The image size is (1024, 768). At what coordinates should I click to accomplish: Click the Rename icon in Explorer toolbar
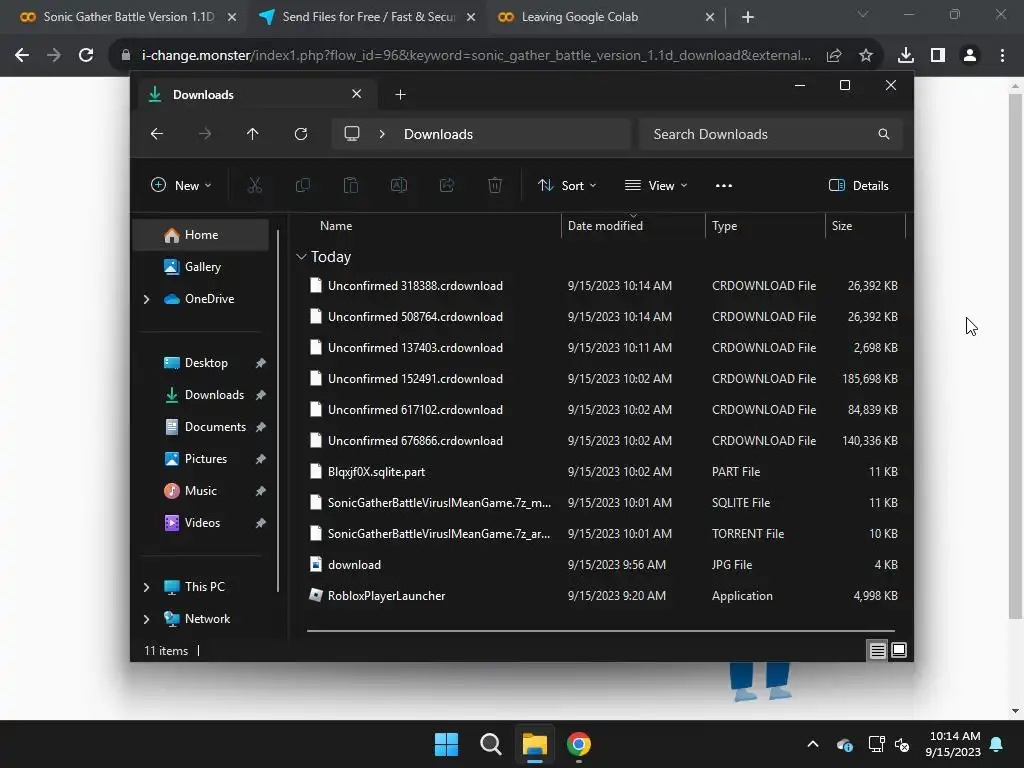tap(398, 185)
